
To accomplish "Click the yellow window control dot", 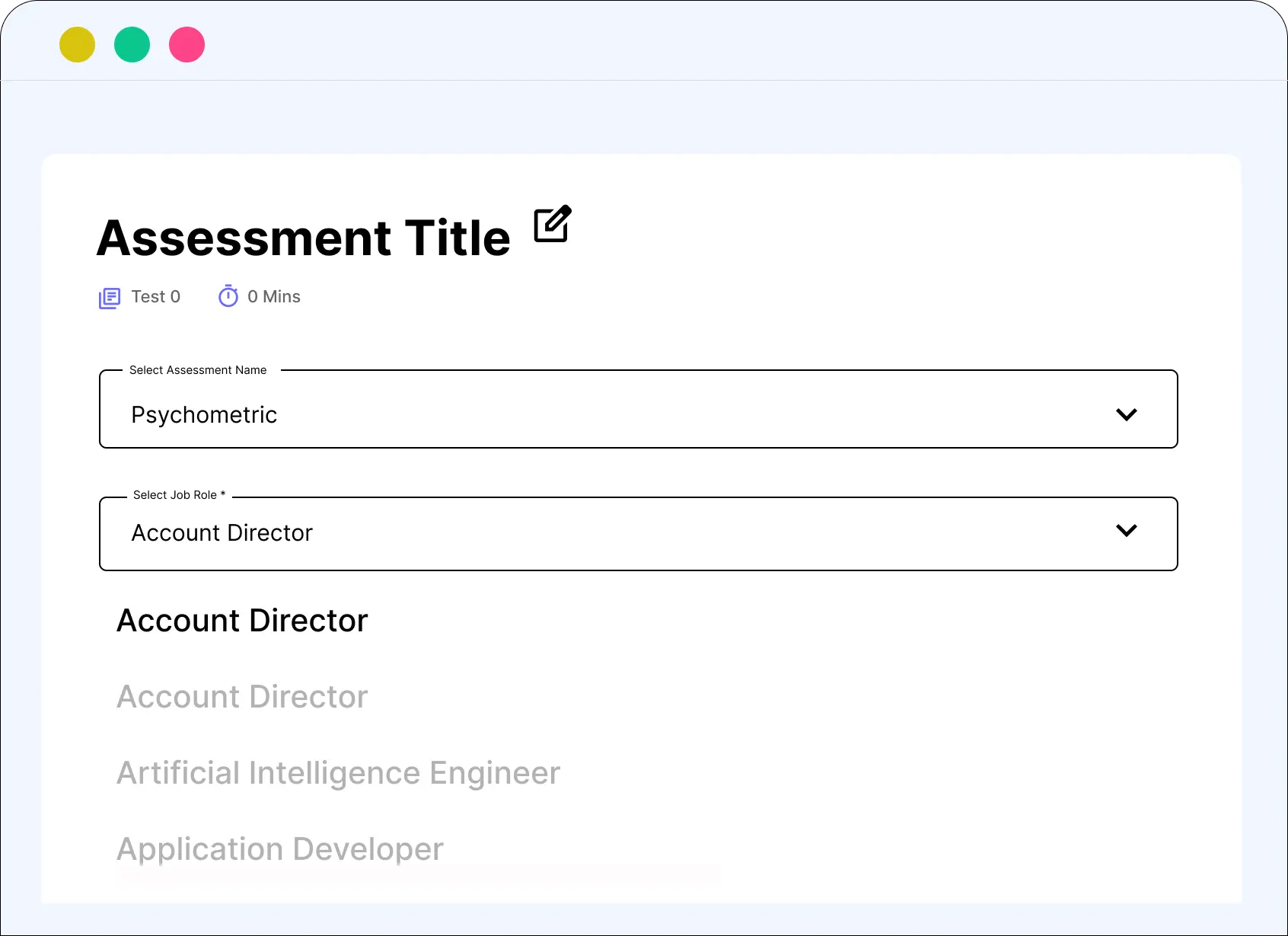I will tap(78, 45).
